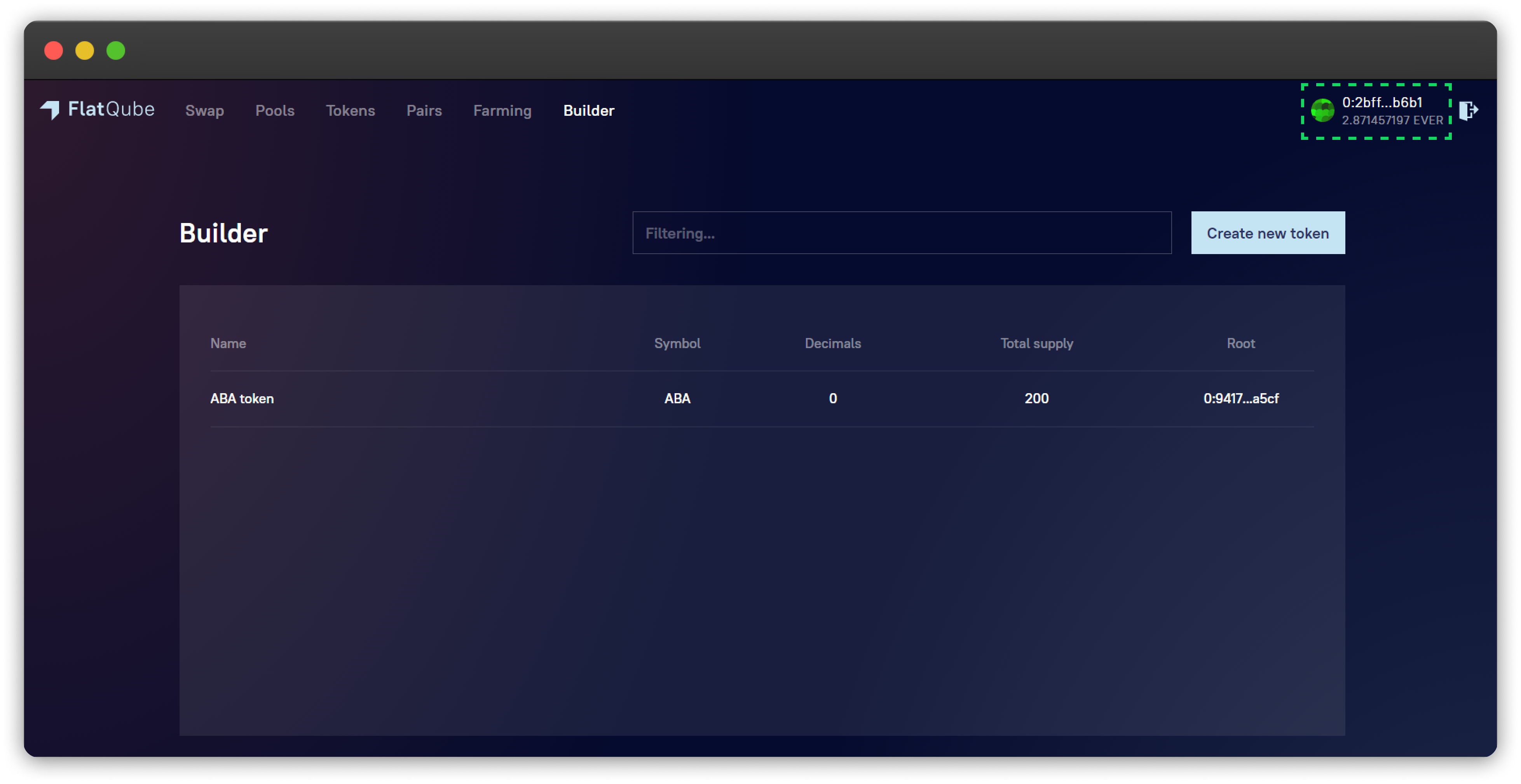Open the Swap page
Viewport: 1521px width, 784px height.
204,110
